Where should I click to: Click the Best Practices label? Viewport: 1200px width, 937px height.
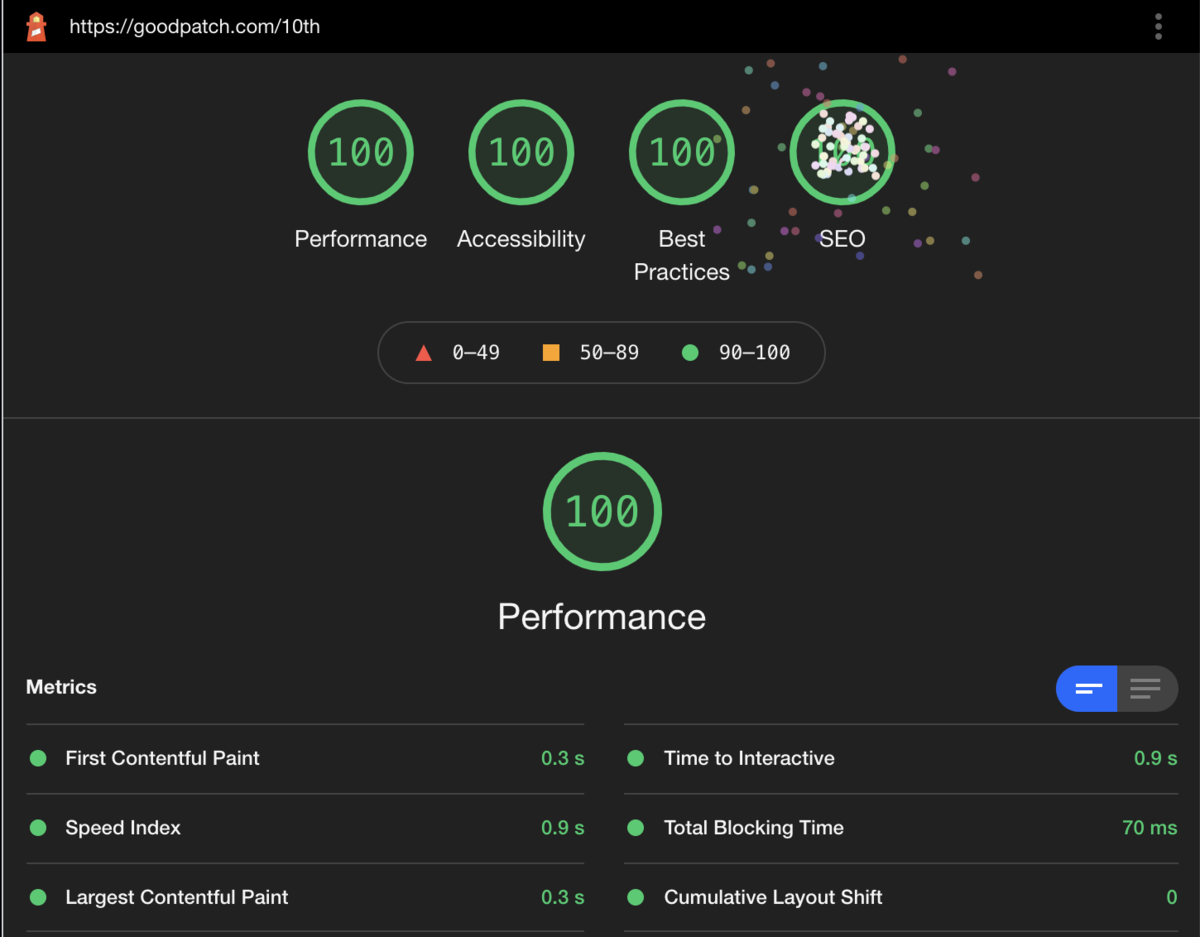(682, 255)
